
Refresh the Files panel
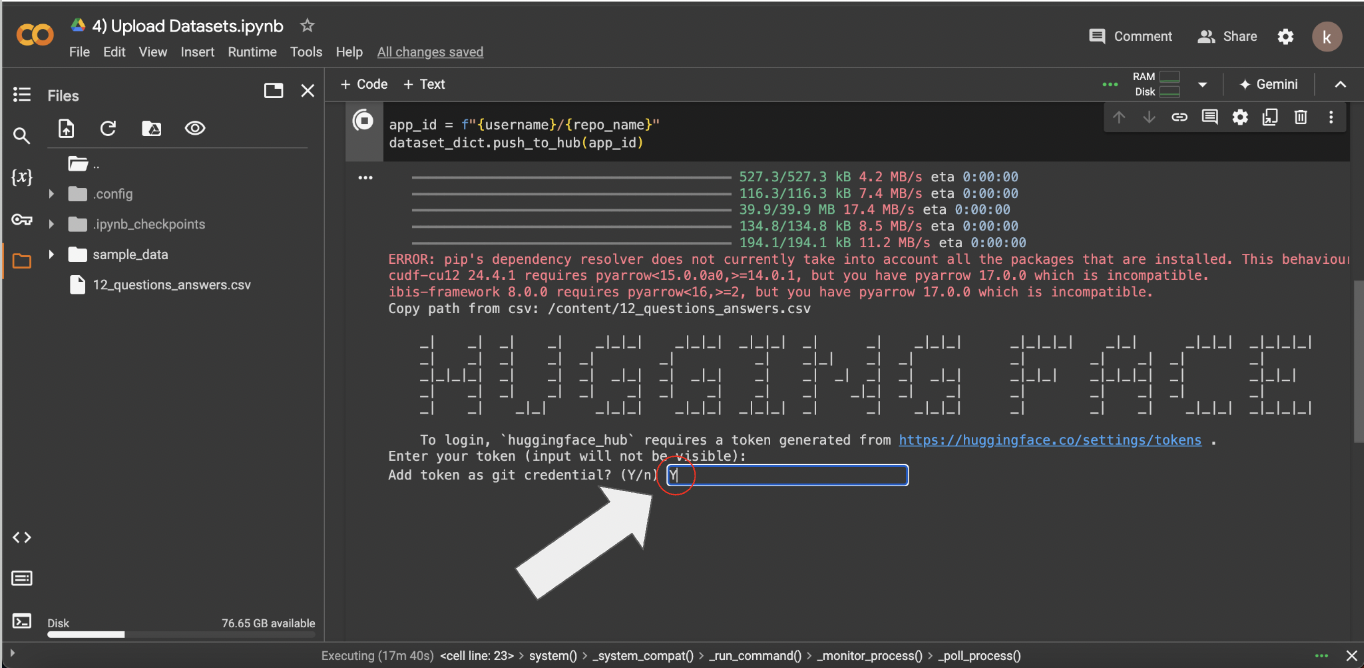click(108, 128)
